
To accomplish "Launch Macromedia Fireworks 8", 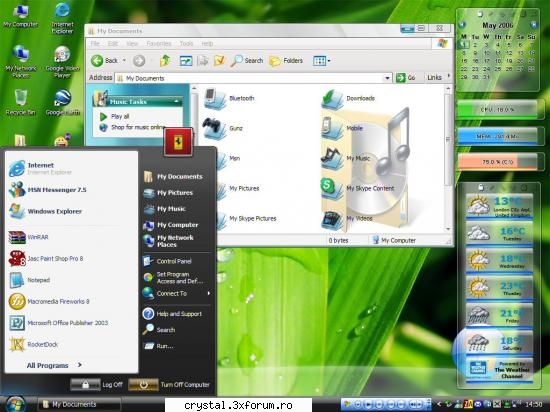I will point(49,302).
